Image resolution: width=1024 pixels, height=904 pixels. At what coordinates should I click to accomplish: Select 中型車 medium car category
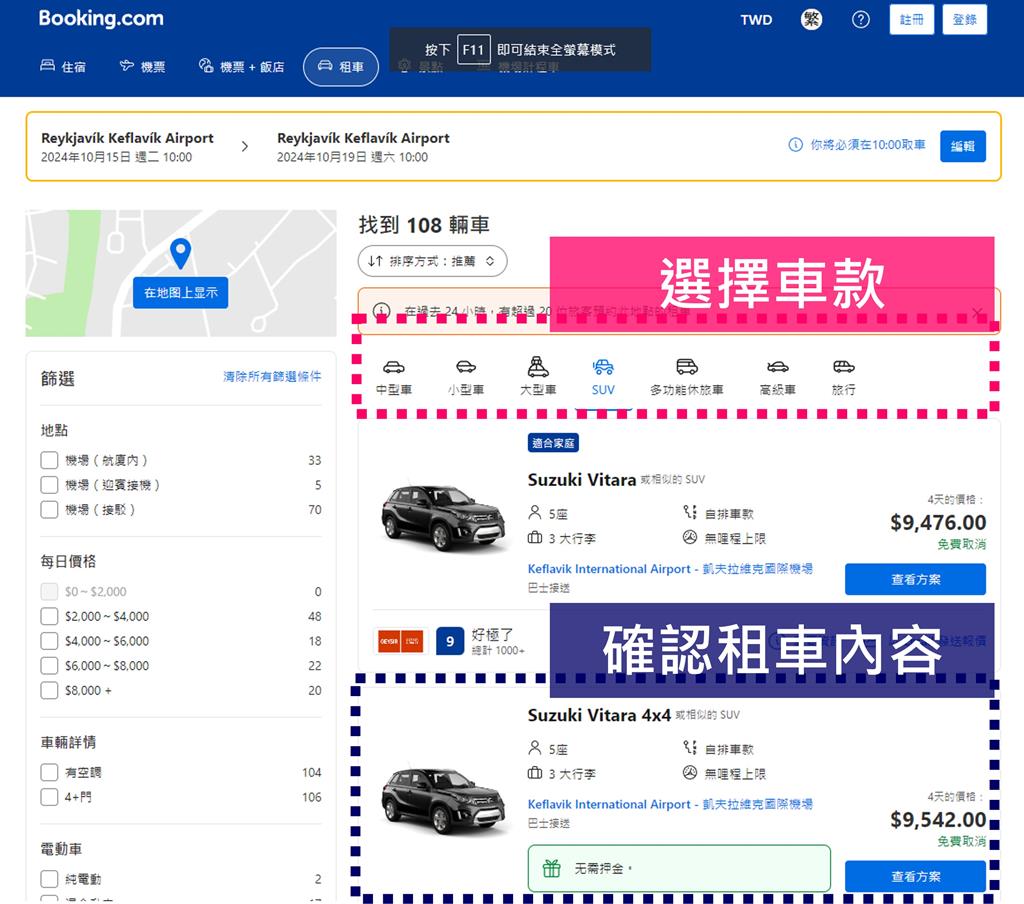(x=394, y=377)
